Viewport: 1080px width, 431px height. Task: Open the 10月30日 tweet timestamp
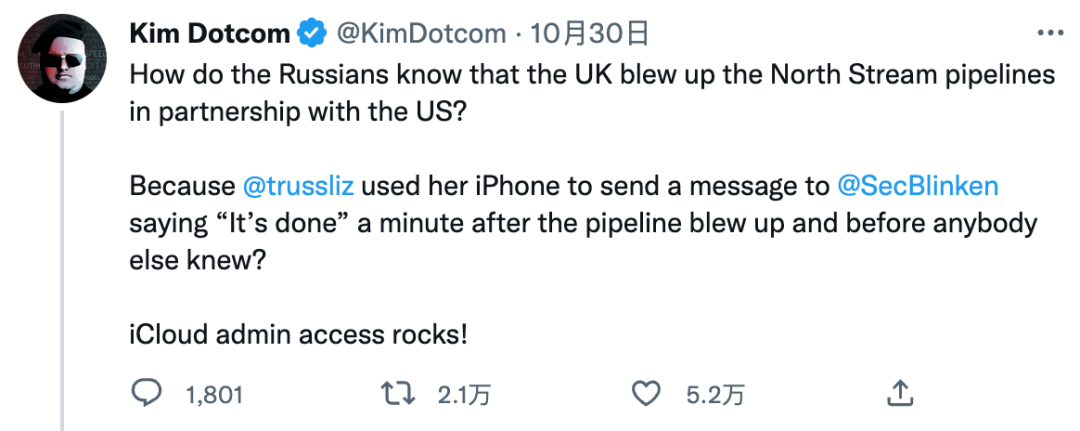pos(590,34)
